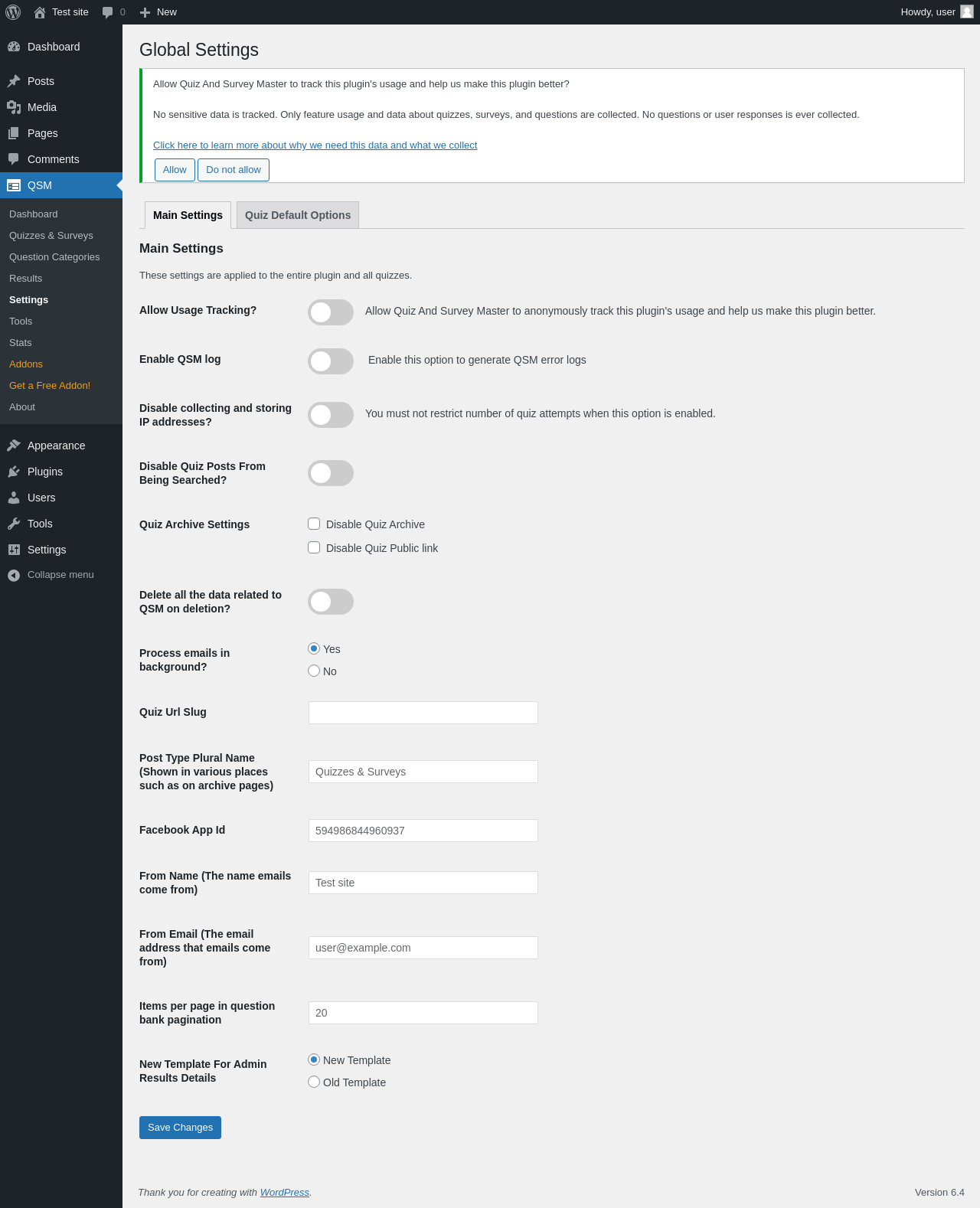Click the Do not allow button
The height and width of the screenshot is (1208, 980).
[x=234, y=170]
